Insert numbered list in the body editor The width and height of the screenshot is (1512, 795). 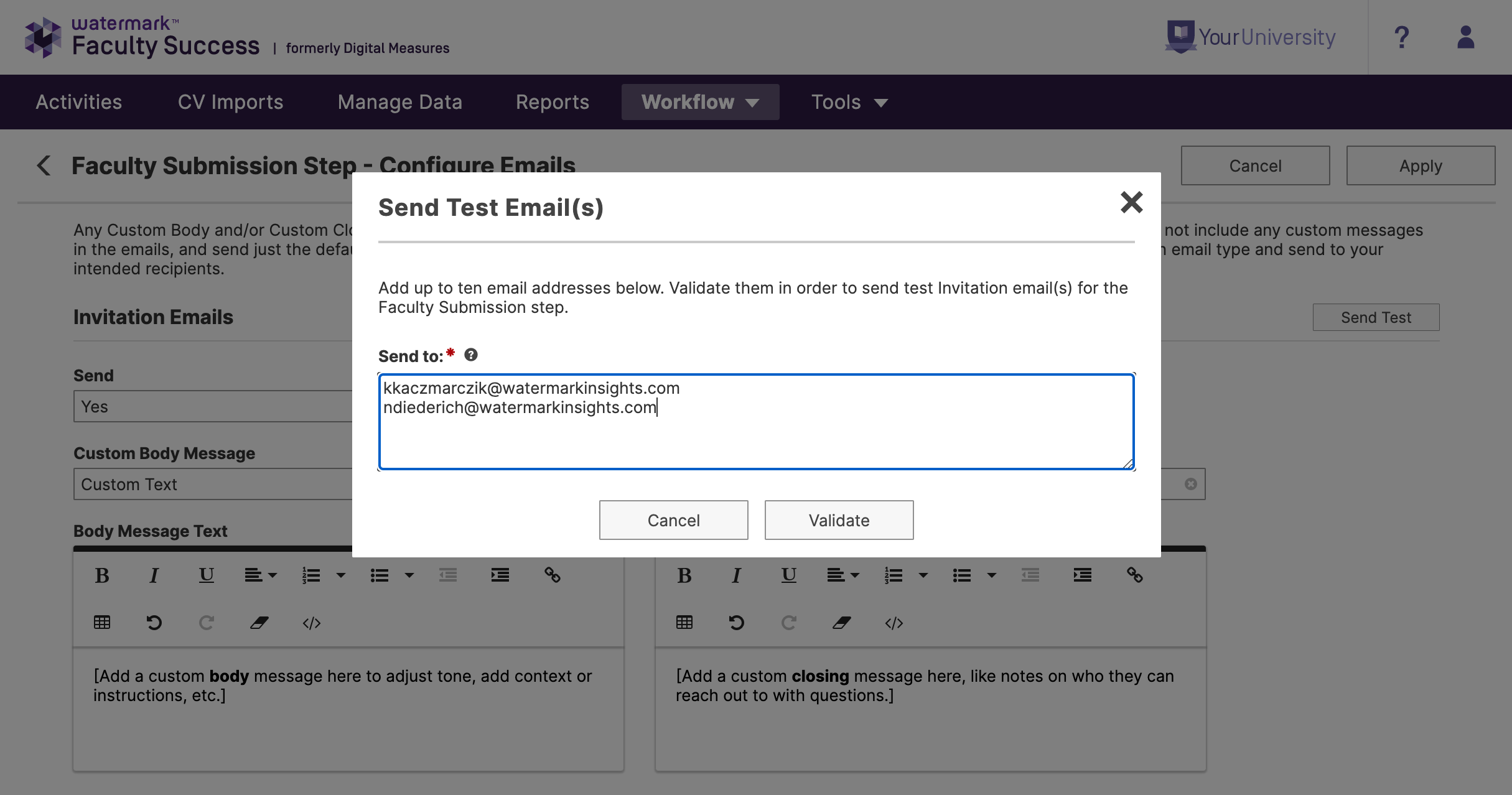[x=311, y=575]
